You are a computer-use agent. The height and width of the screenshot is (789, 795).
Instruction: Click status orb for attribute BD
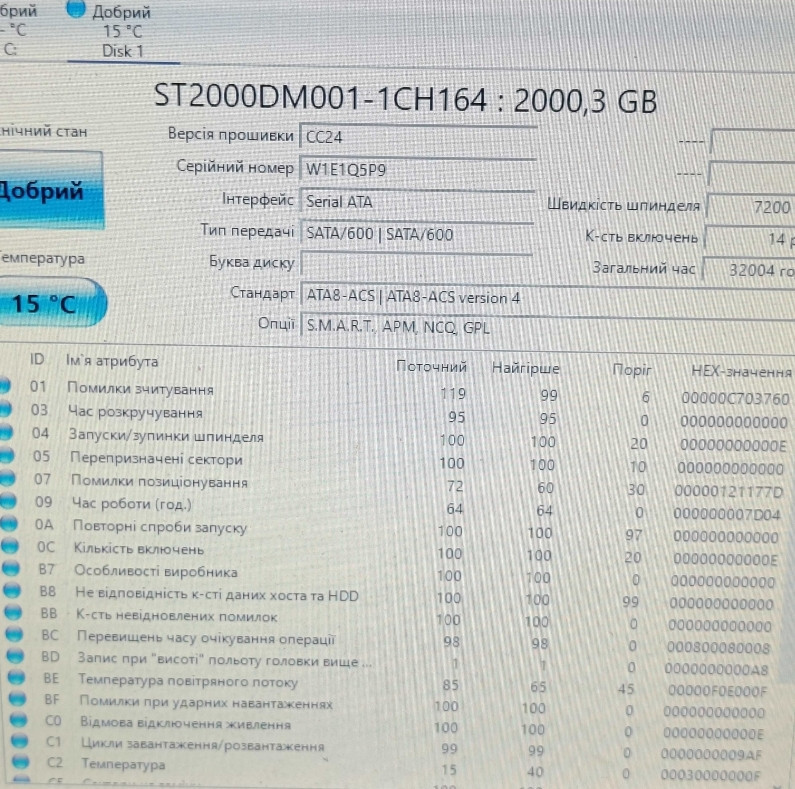click(15, 656)
